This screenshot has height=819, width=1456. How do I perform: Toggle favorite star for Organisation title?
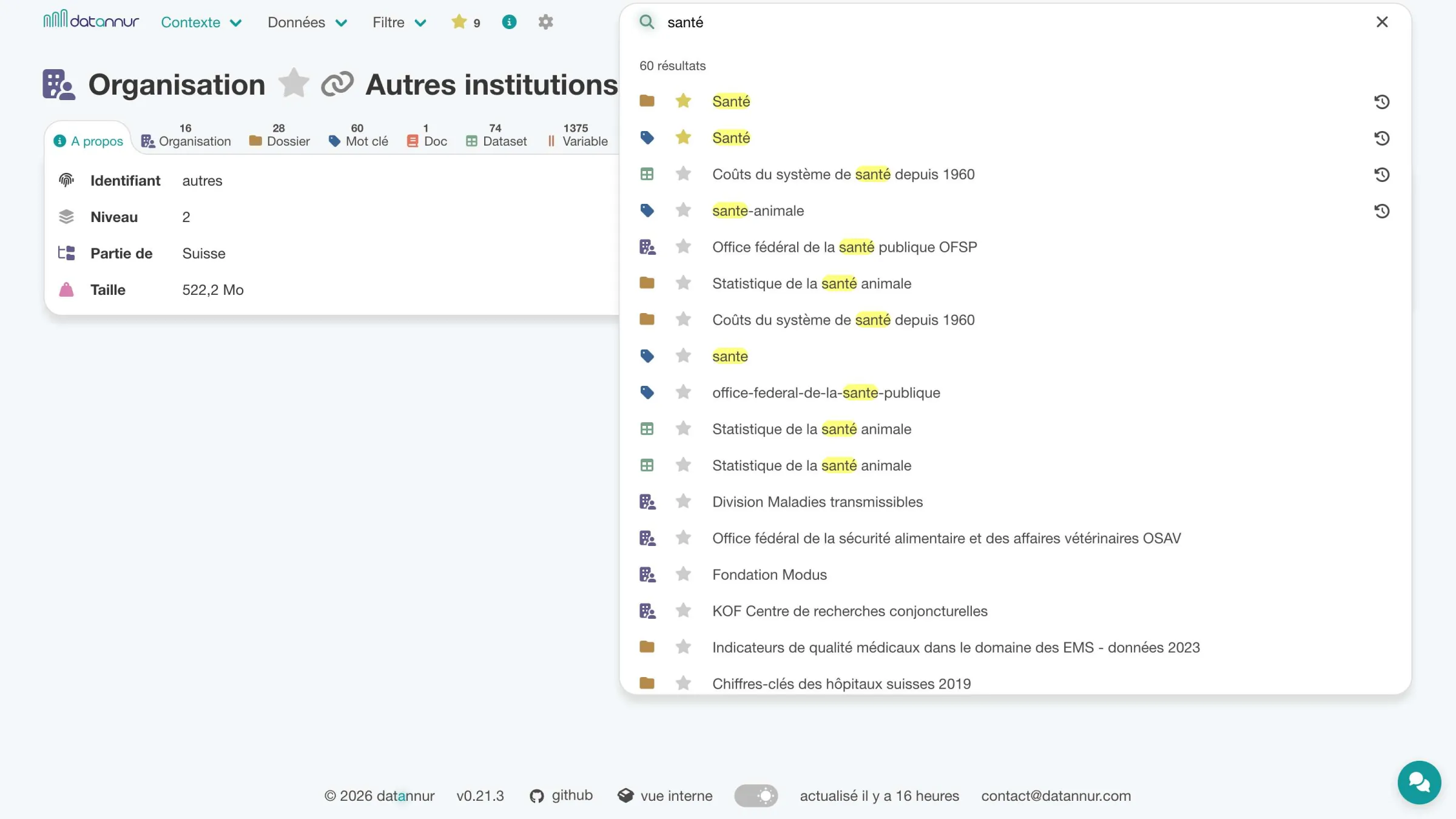(294, 84)
